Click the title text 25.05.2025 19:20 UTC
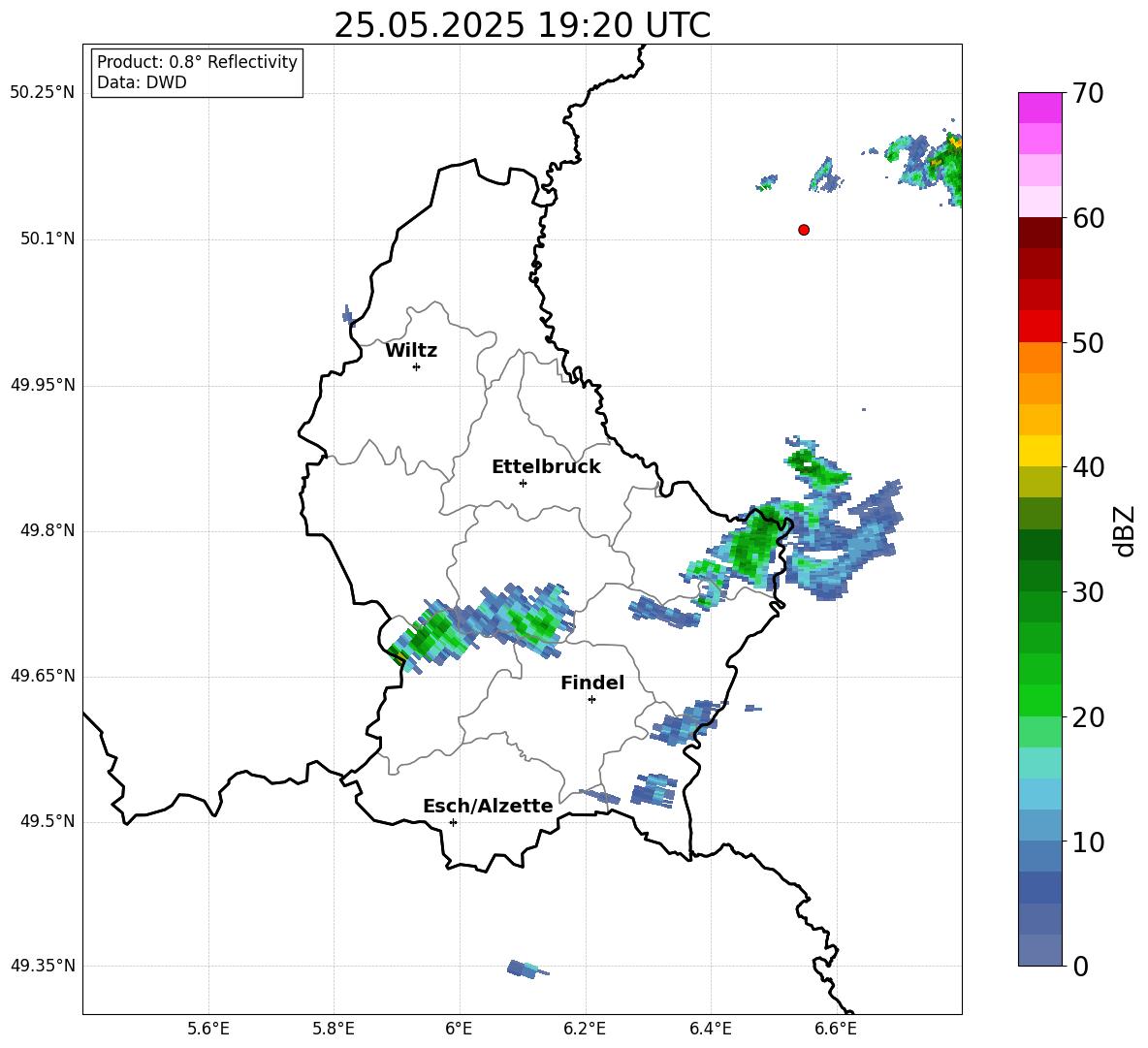 (x=522, y=25)
